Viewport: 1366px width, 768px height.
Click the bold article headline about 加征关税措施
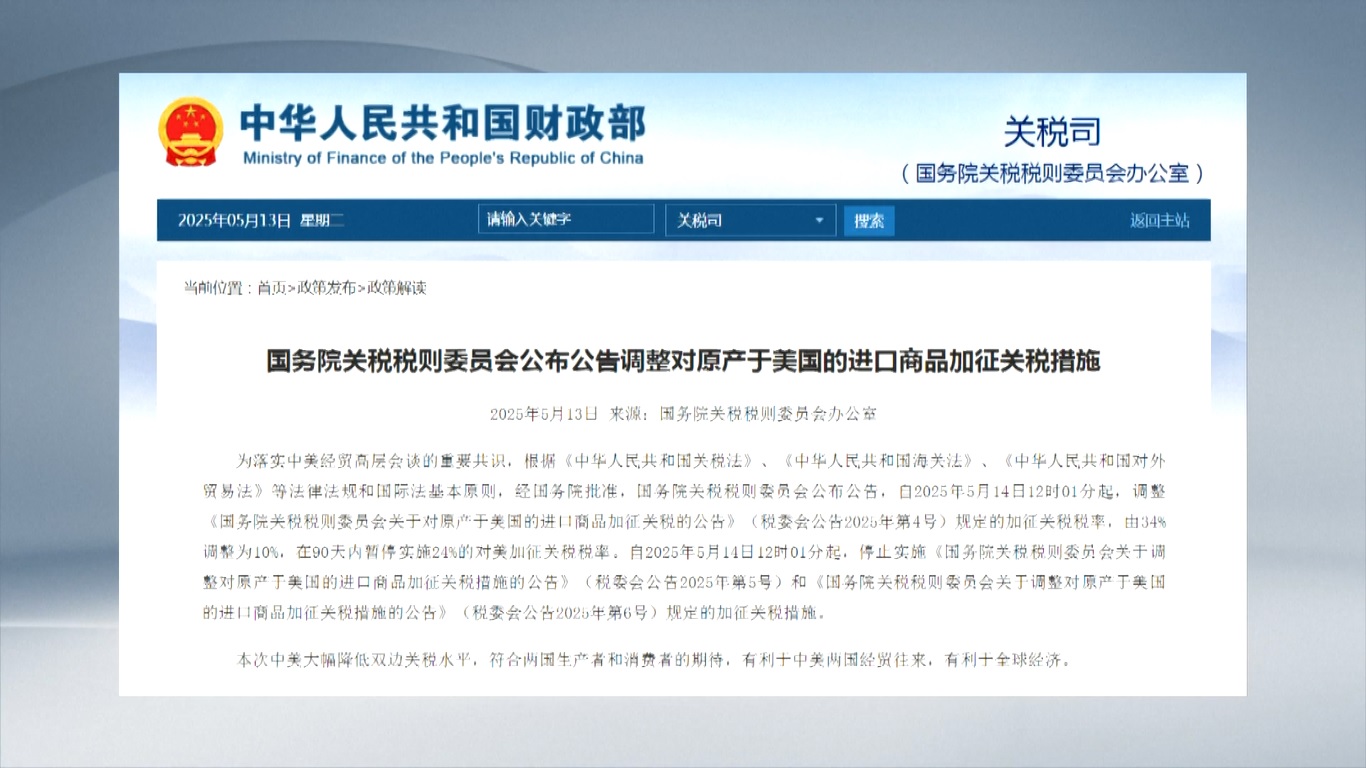coord(682,361)
